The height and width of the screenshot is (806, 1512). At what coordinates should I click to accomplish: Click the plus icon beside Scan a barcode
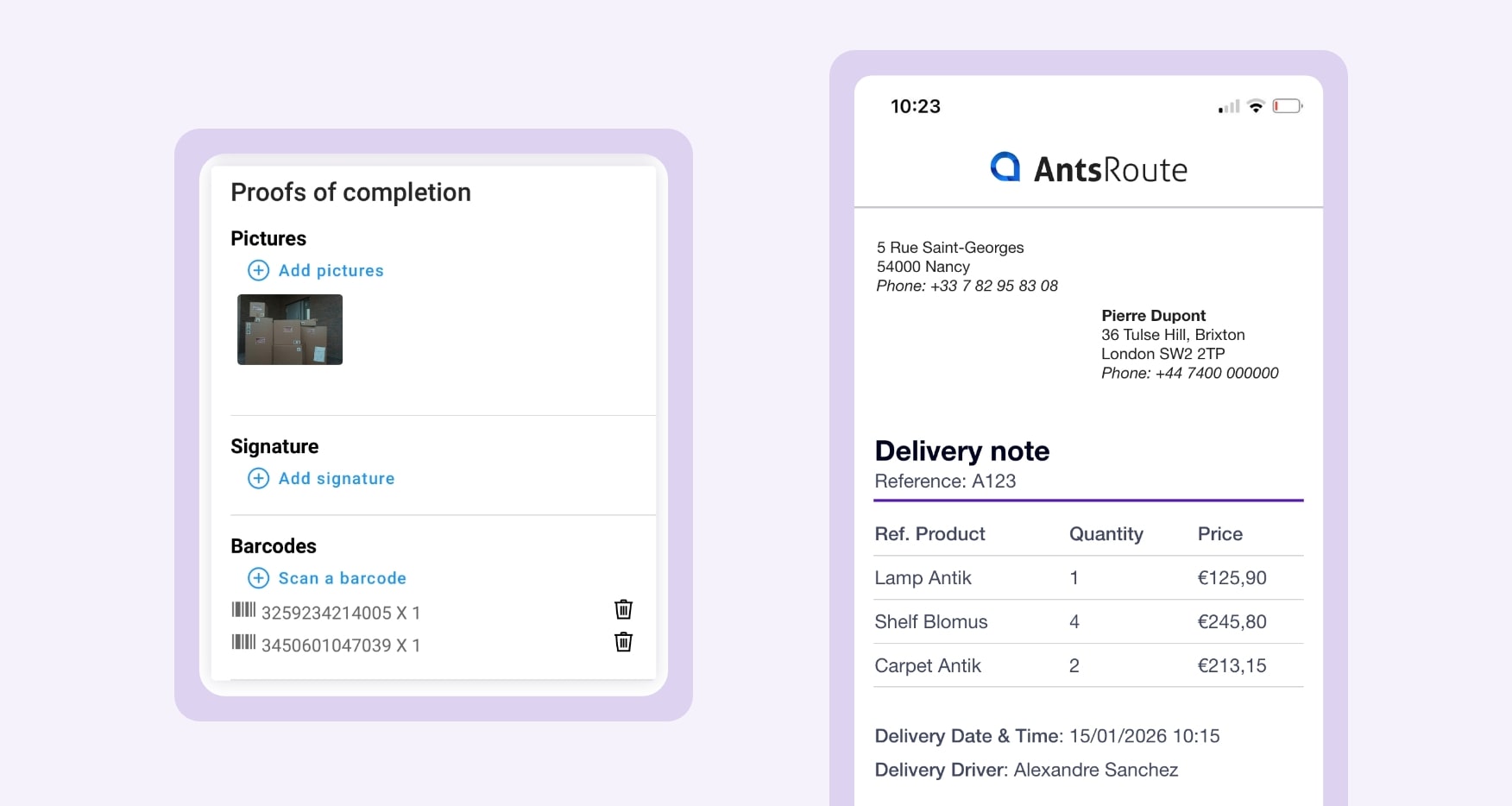click(x=258, y=578)
